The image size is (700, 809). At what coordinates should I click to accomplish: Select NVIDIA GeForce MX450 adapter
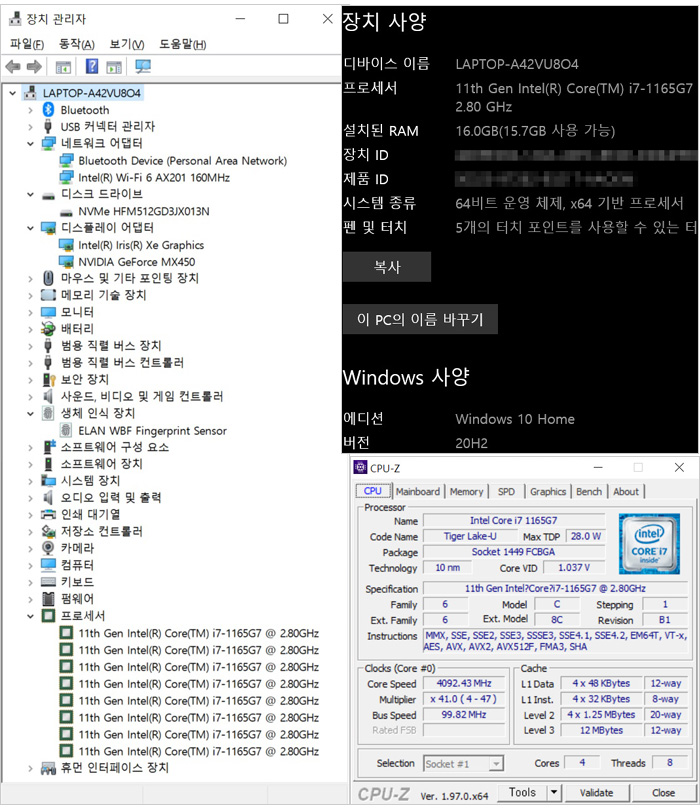coord(137,262)
